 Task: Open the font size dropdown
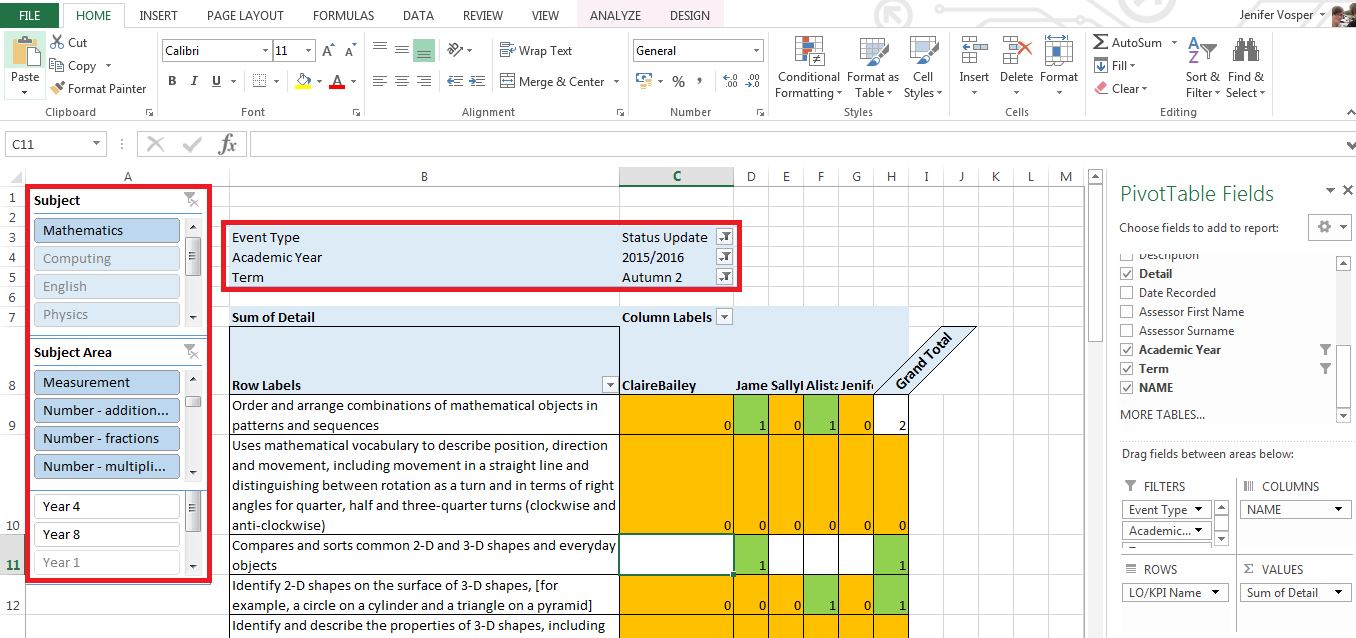[309, 51]
